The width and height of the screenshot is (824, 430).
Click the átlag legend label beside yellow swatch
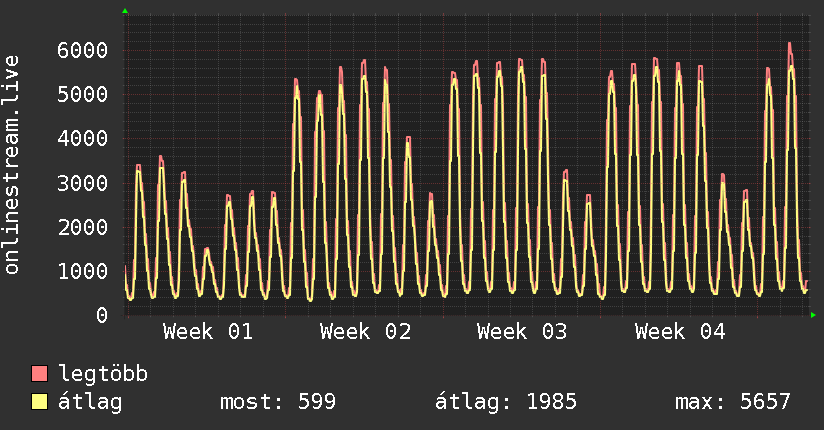click(x=90, y=402)
